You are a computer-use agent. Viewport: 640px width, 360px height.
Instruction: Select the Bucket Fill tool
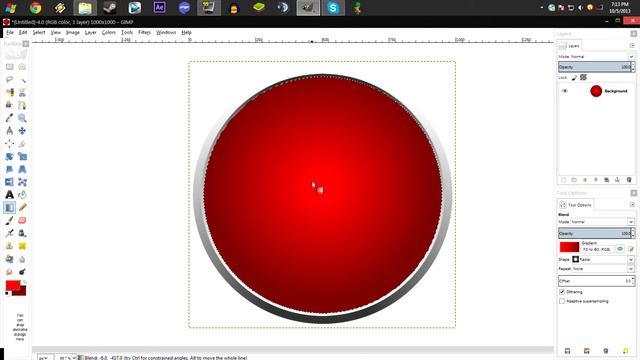[22, 195]
